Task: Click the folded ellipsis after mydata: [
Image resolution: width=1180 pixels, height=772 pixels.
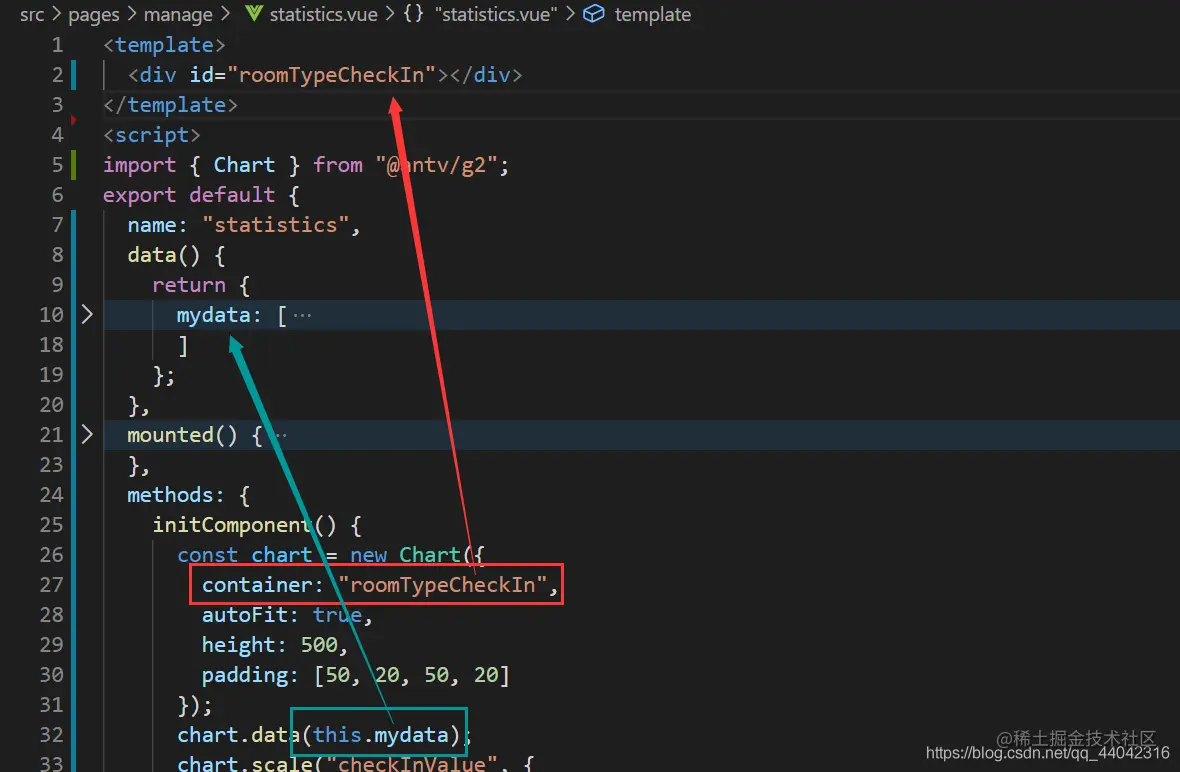Action: point(302,315)
